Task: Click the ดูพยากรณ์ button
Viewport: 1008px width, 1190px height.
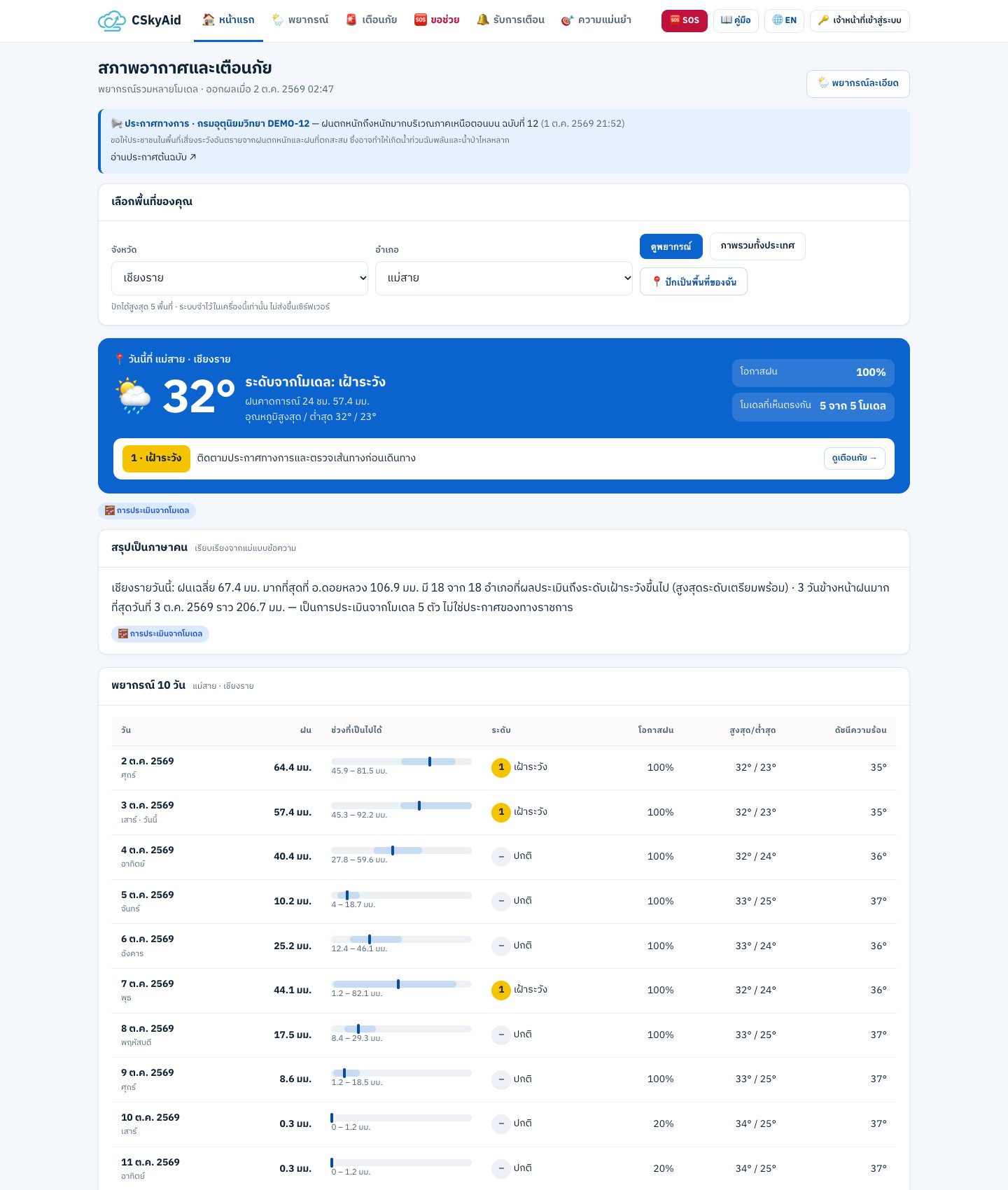Action: coord(671,246)
